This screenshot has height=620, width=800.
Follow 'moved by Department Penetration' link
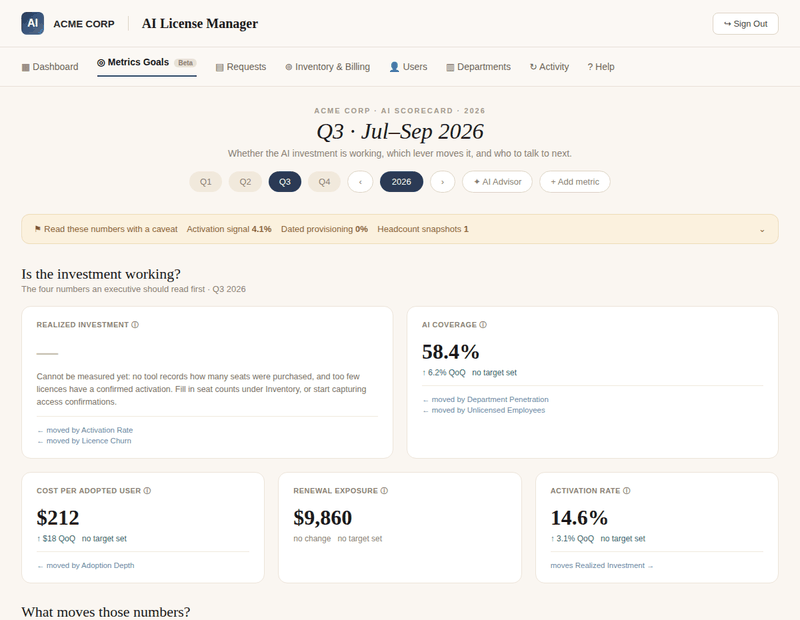pyautogui.click(x=485, y=400)
